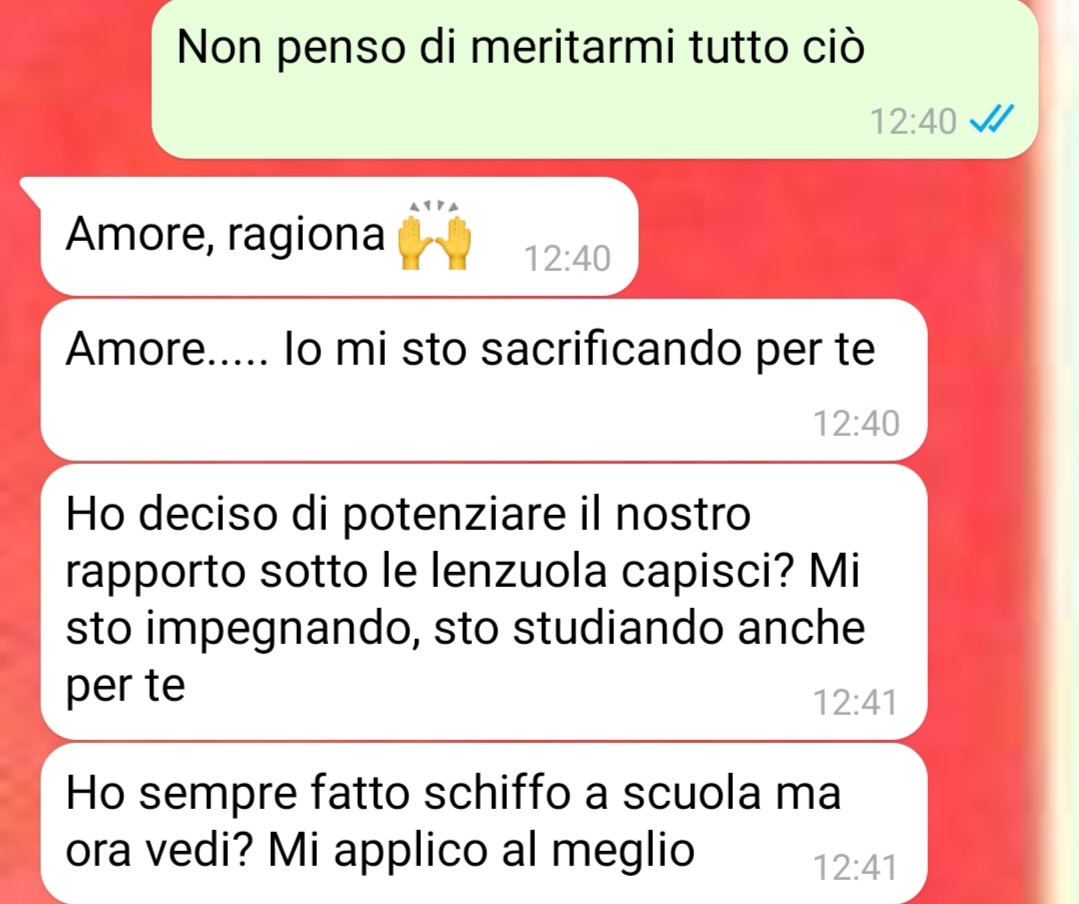
Task: Click the 12:40 timestamp under 'sacrificando per te'
Action: (x=856, y=423)
